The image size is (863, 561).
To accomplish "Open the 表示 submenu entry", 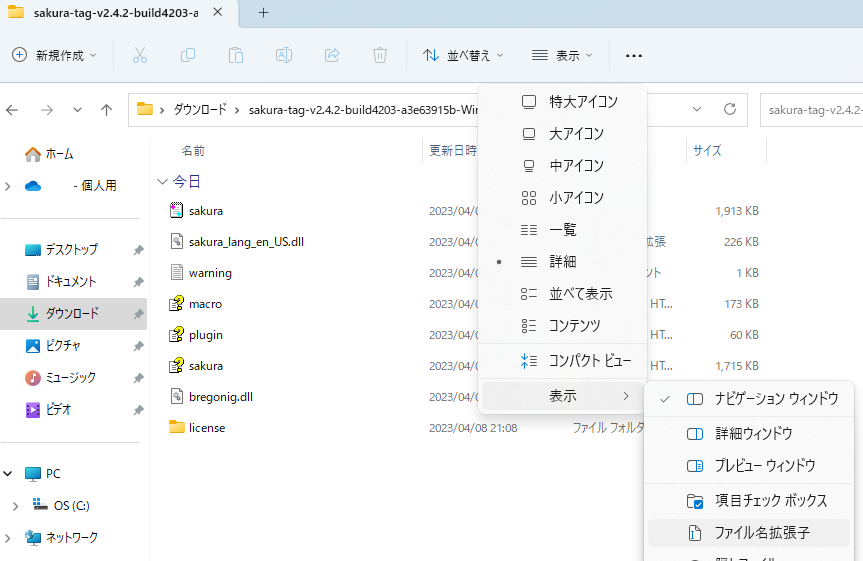I will point(562,396).
